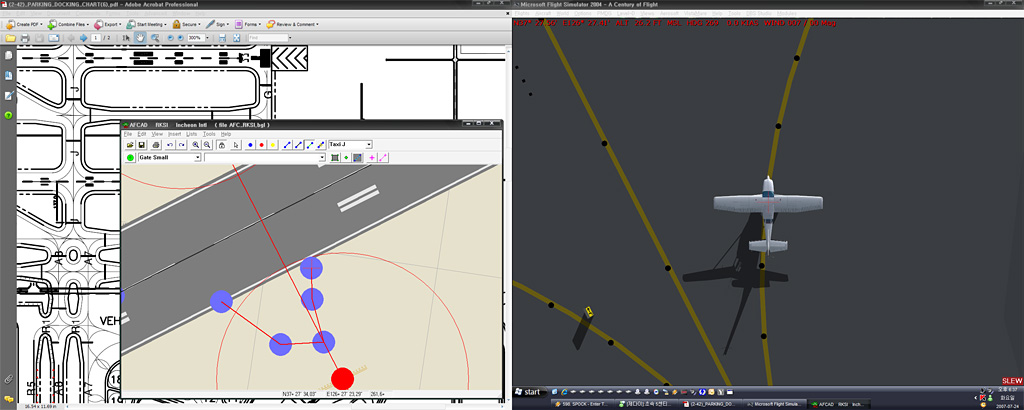Open AFCAD File menu
The height and width of the screenshot is (410, 1024).
(x=128, y=134)
